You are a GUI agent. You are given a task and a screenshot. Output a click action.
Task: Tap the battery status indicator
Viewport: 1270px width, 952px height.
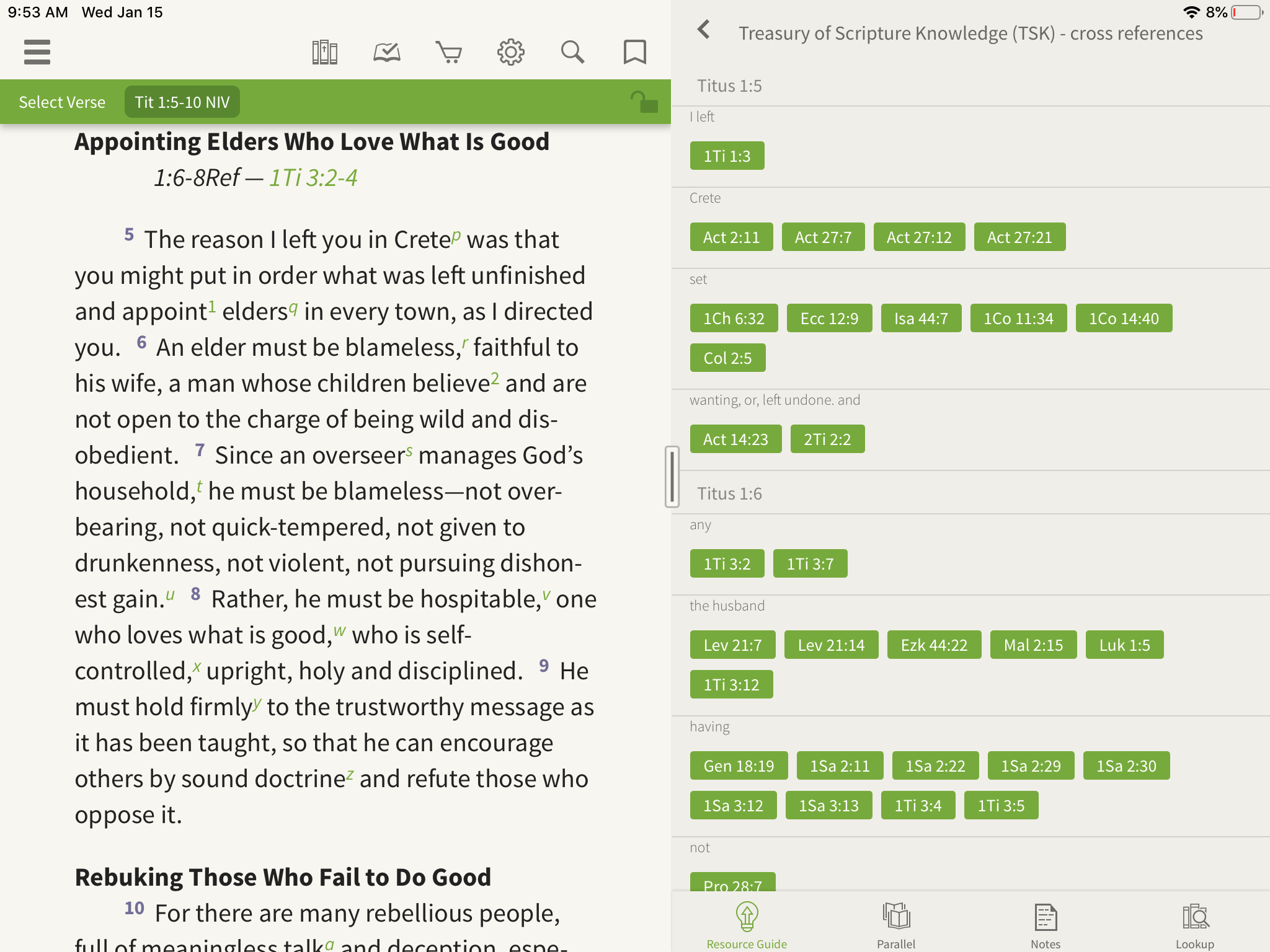1247,12
